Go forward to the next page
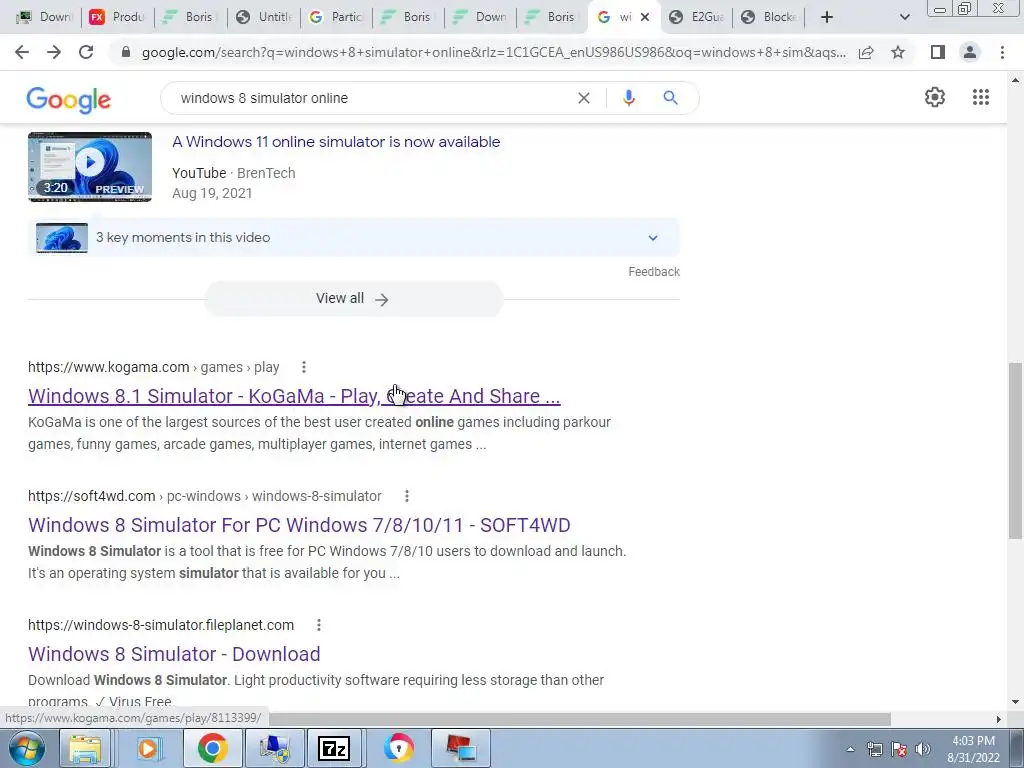 [54, 52]
